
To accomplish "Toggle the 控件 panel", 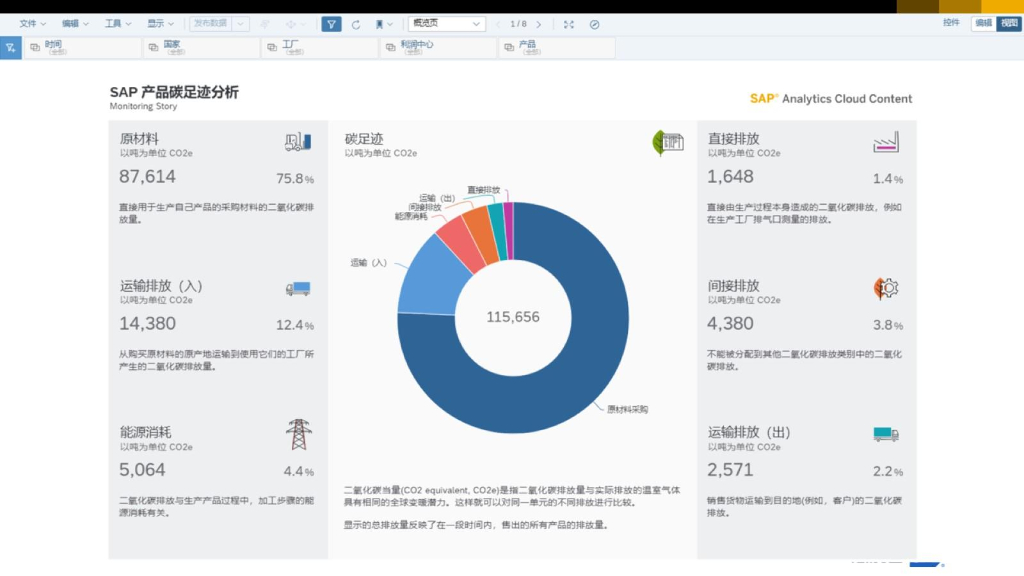I will (953, 22).
